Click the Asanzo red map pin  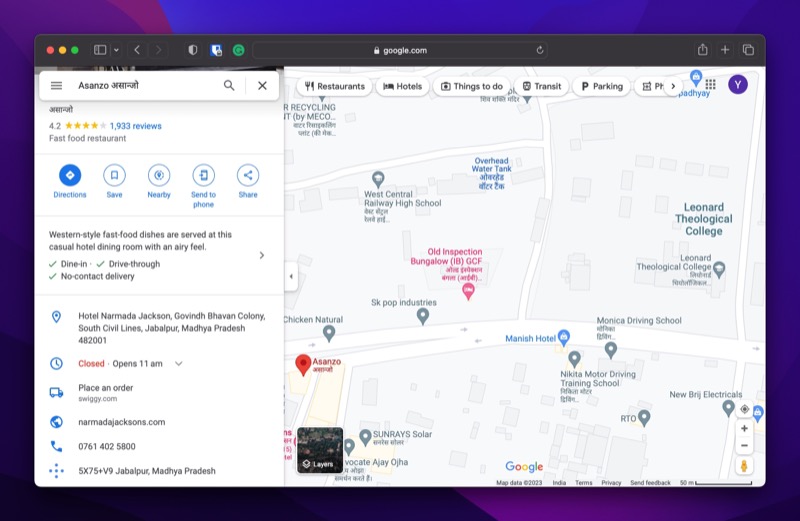303,365
